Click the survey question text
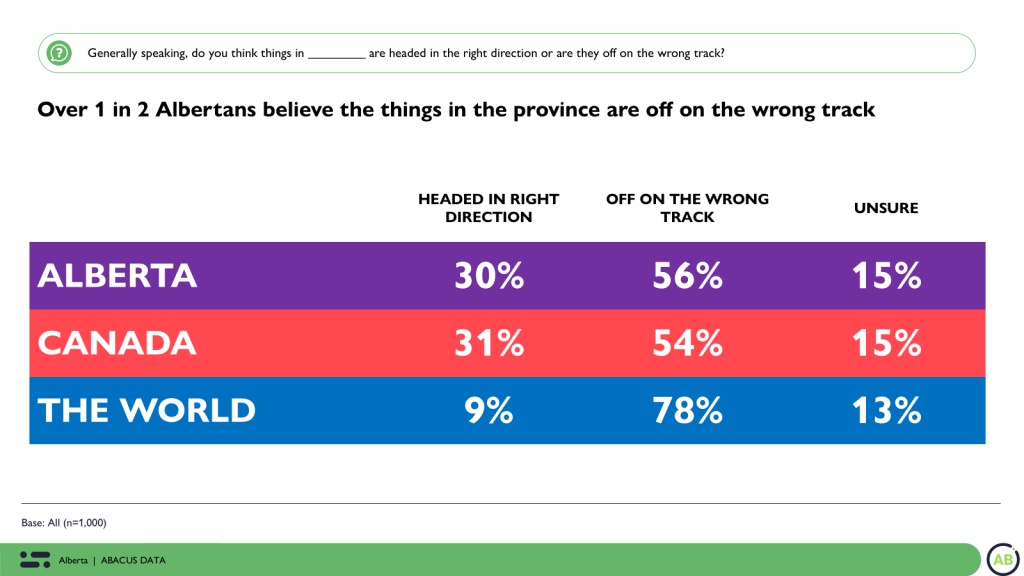The image size is (1024, 576). (406, 53)
